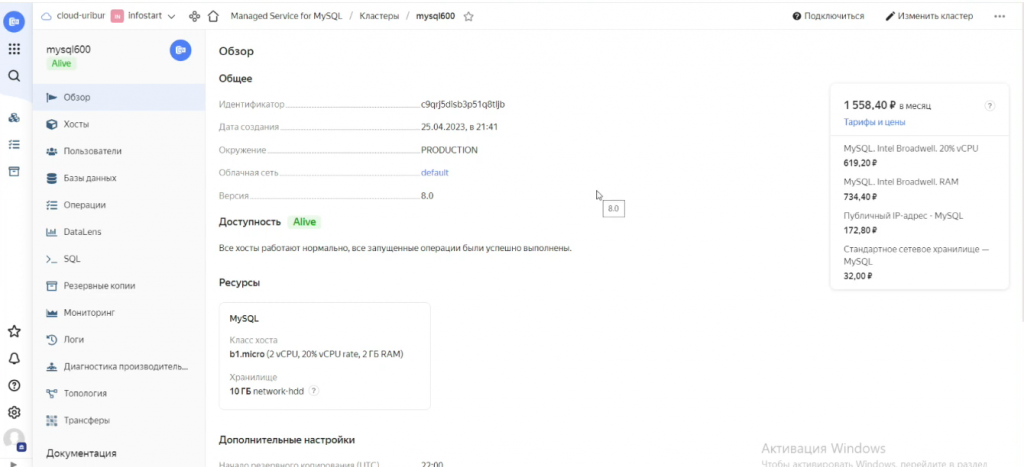Open the Хосты section
This screenshot has height=467, width=1024.
[119, 124]
